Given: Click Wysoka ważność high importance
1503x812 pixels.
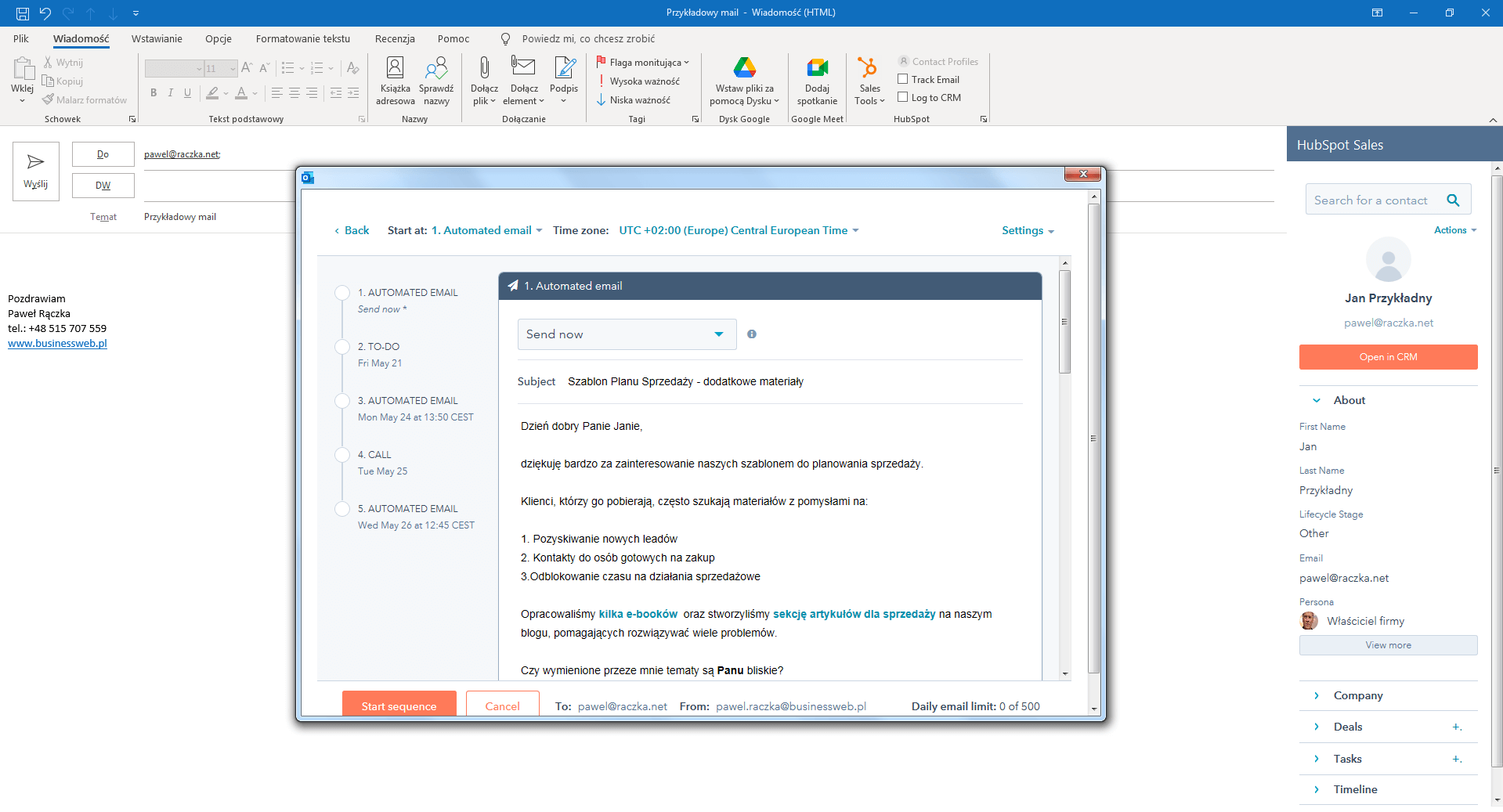Looking at the screenshot, I should tap(638, 81).
